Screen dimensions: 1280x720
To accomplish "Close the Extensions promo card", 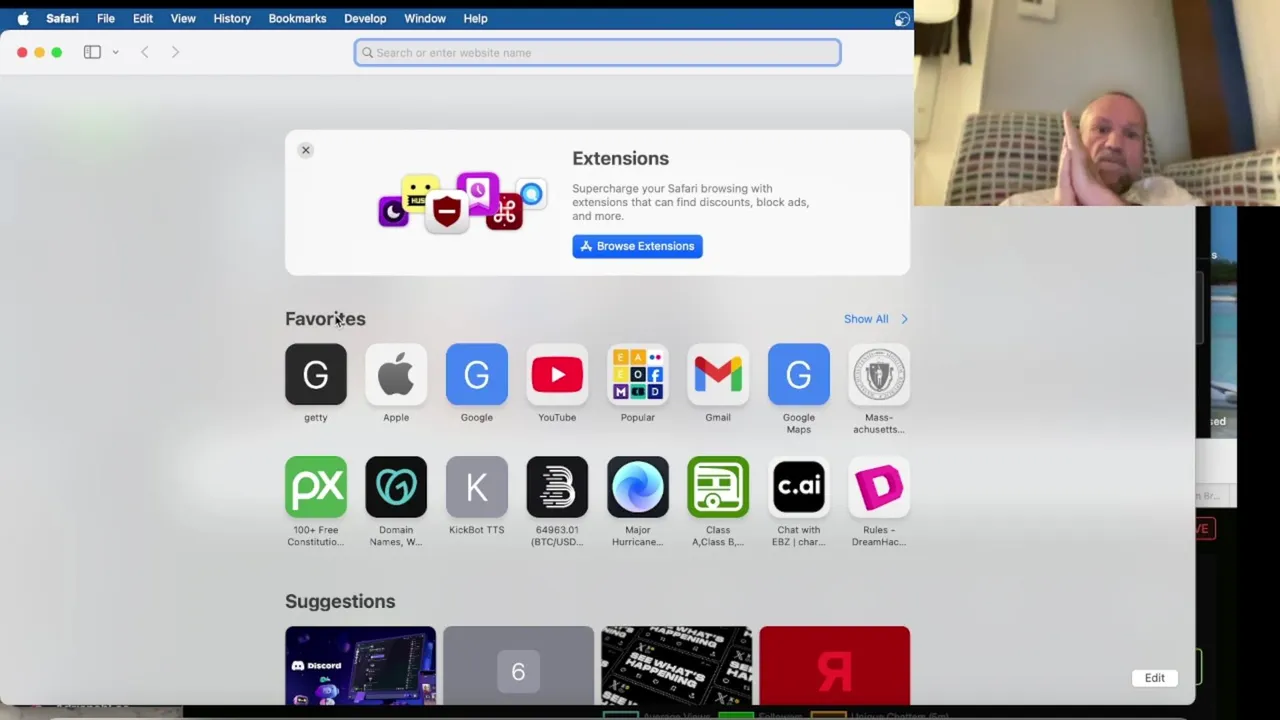I will pyautogui.click(x=306, y=150).
